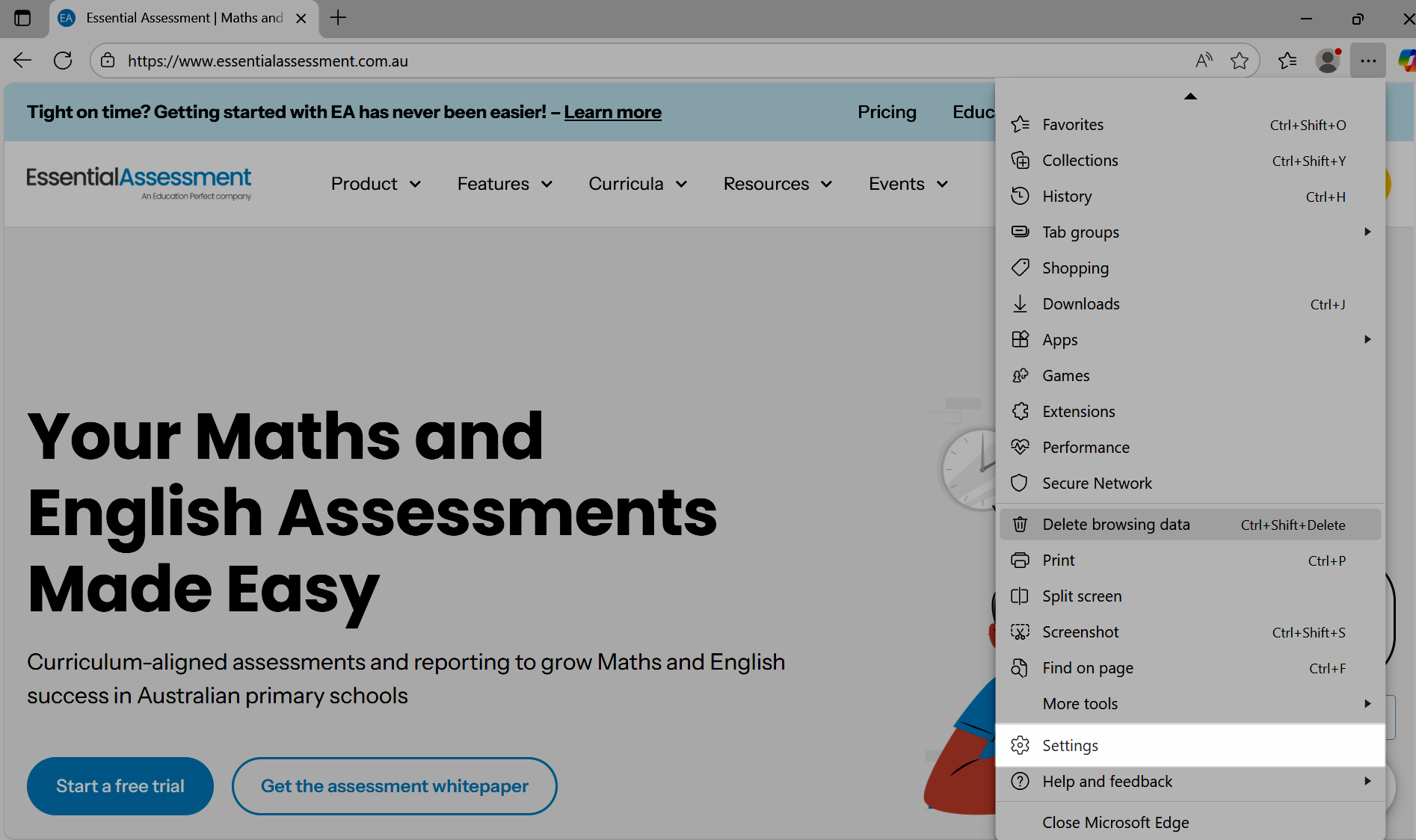Image resolution: width=1416 pixels, height=840 pixels.
Task: Open the Favorites menu entry
Action: (1190, 125)
